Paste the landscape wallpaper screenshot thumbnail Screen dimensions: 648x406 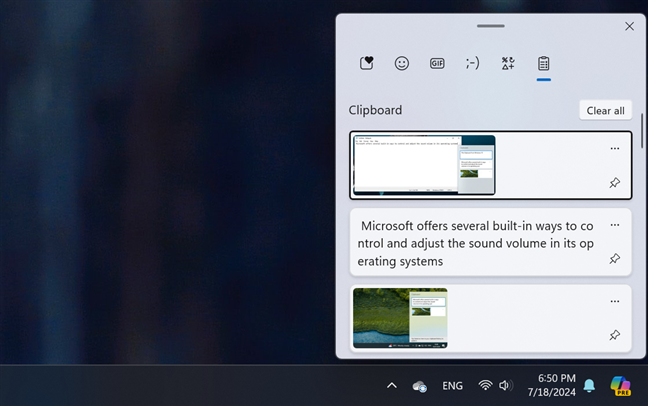(400, 318)
